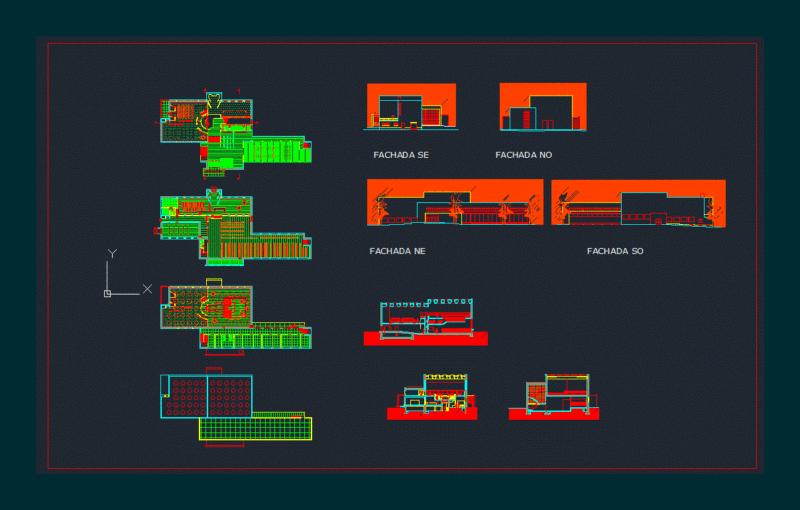Screen dimensions: 800x510
Task: Select the FACHADA SE label
Action: [401, 155]
